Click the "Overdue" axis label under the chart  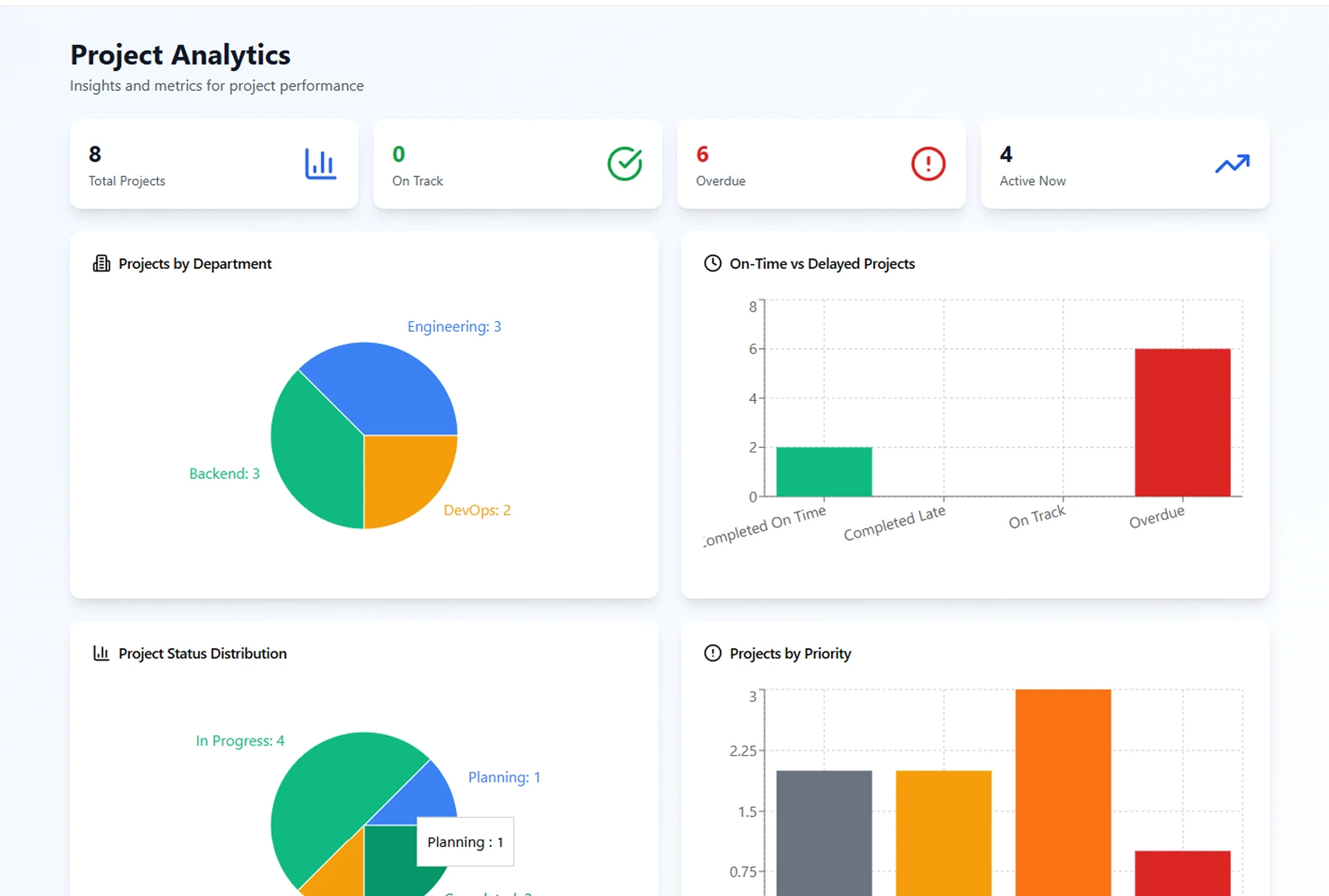coord(1157,517)
